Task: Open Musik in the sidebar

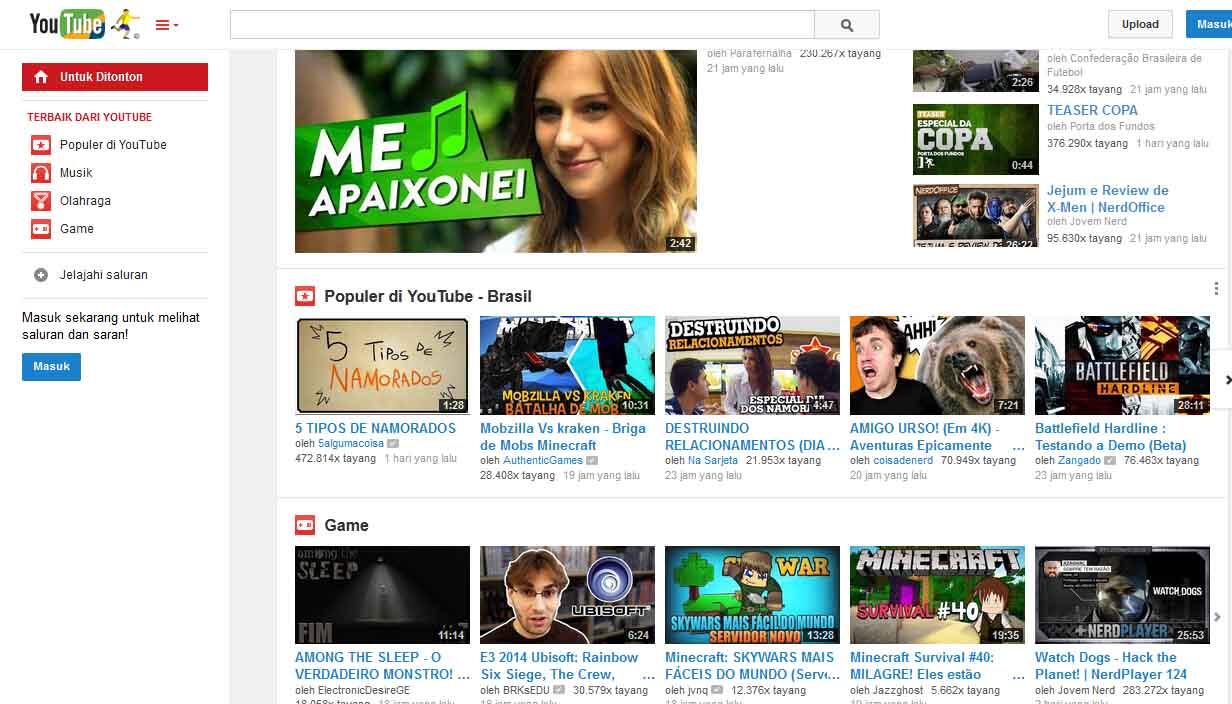Action: pos(76,173)
